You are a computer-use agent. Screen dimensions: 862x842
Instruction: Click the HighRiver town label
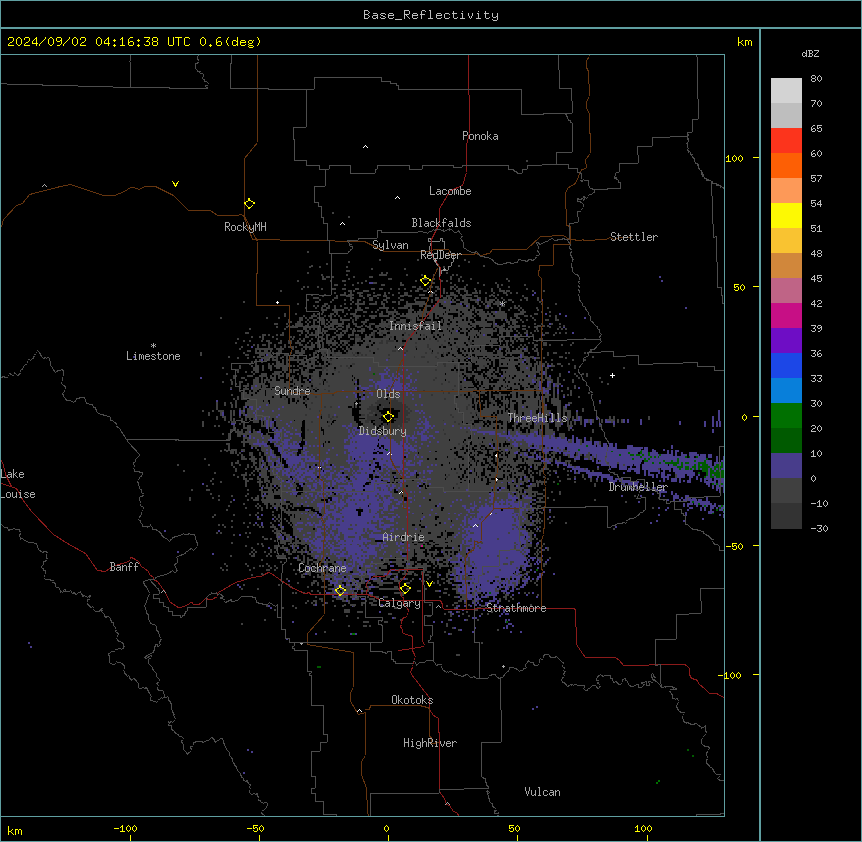coord(430,743)
